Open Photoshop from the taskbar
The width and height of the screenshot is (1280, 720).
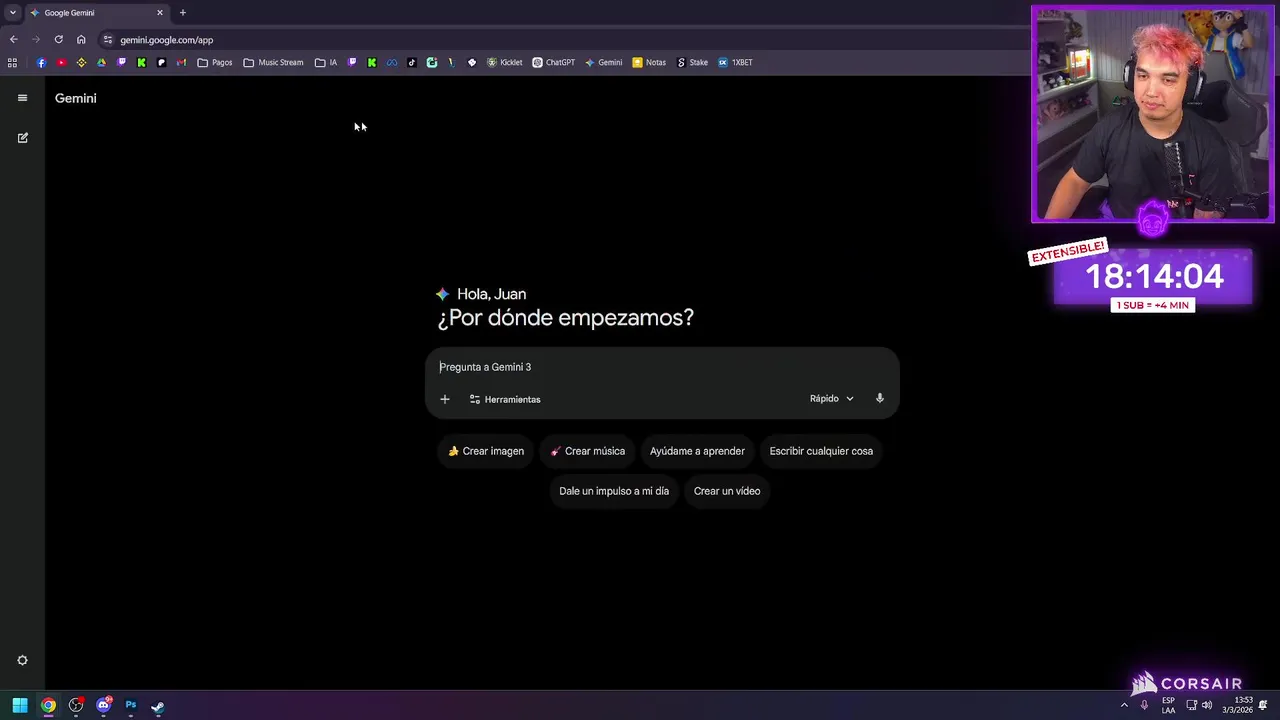(x=130, y=705)
